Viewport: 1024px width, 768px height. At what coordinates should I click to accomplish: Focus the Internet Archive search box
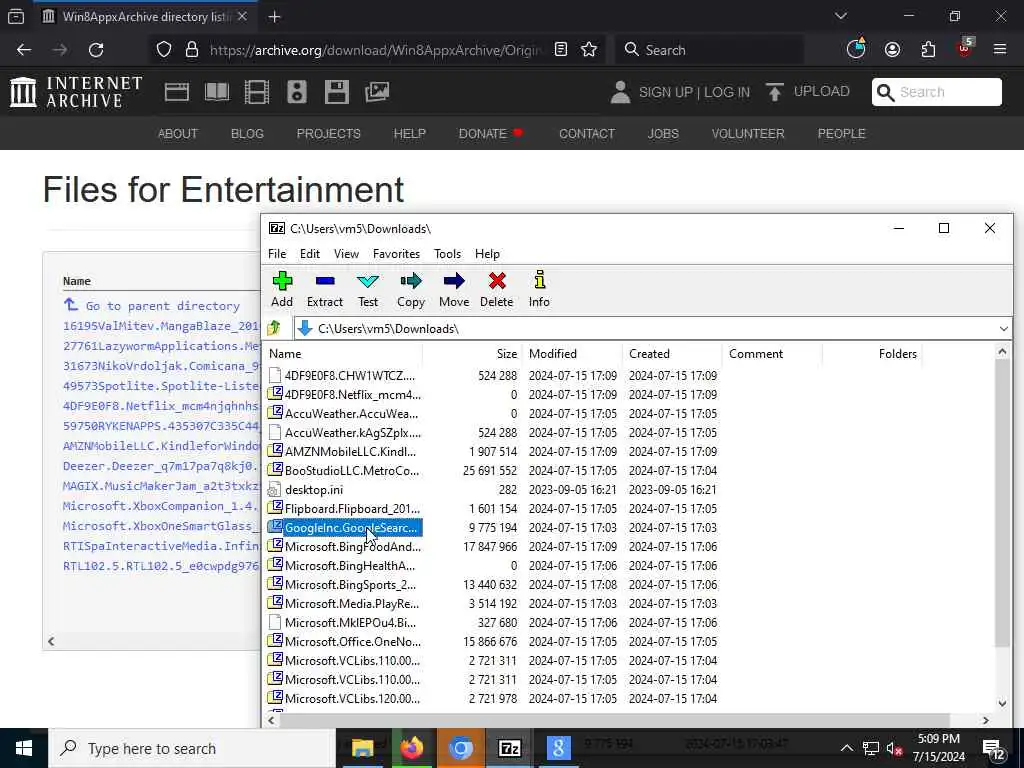click(936, 92)
